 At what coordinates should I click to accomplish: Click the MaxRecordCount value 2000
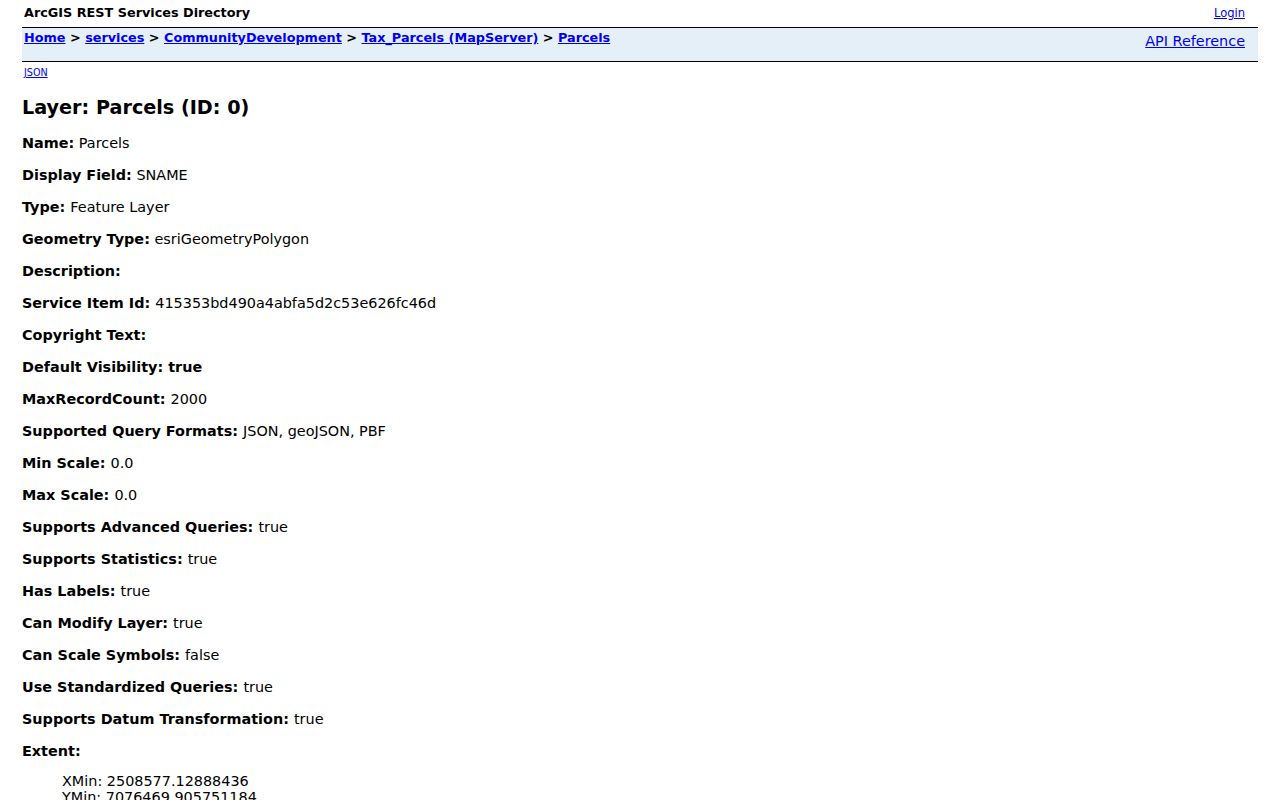pos(189,399)
